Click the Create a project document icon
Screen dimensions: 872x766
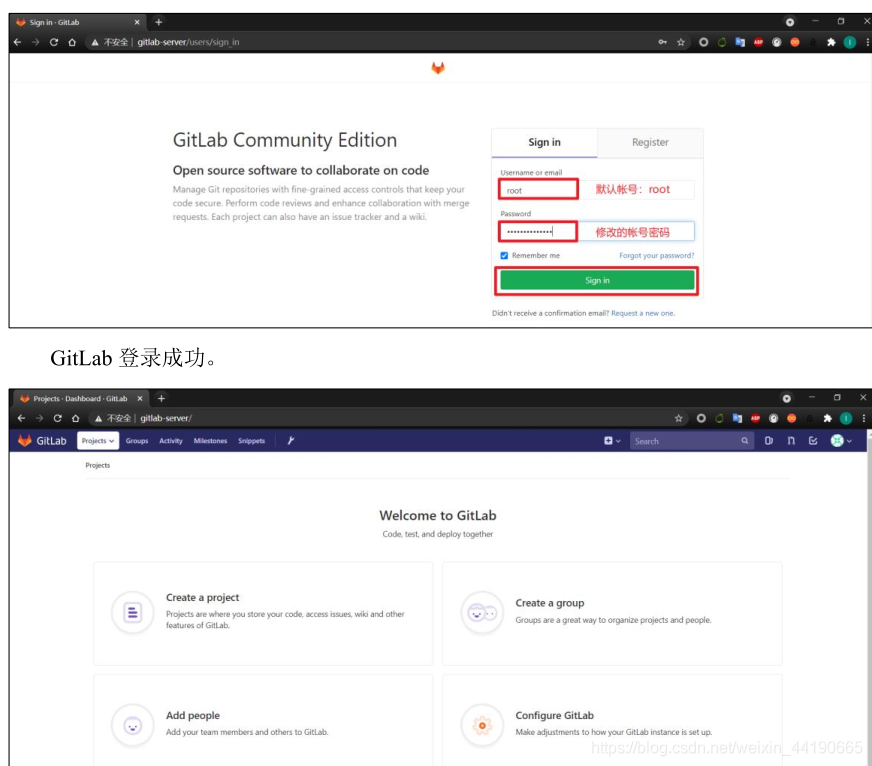pos(132,612)
